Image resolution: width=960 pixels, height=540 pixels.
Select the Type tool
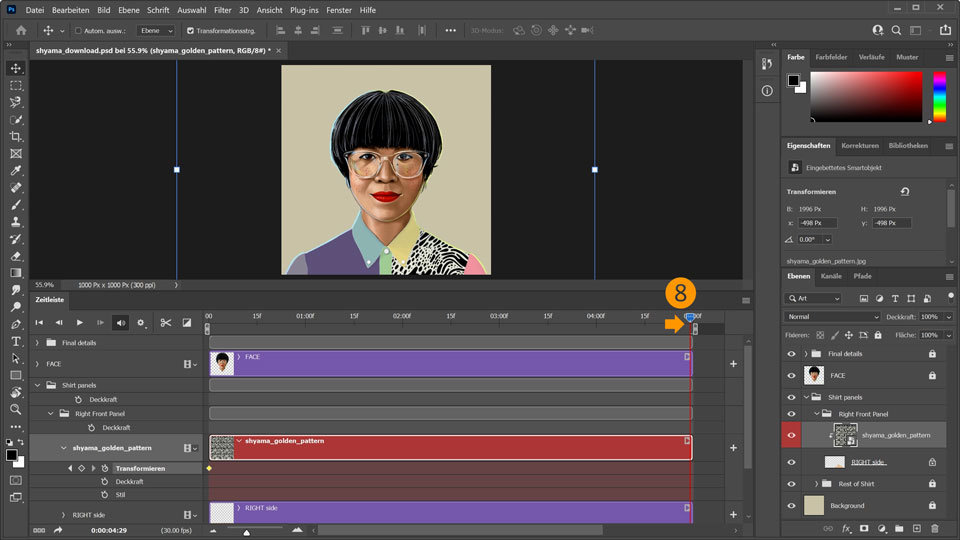[16, 341]
